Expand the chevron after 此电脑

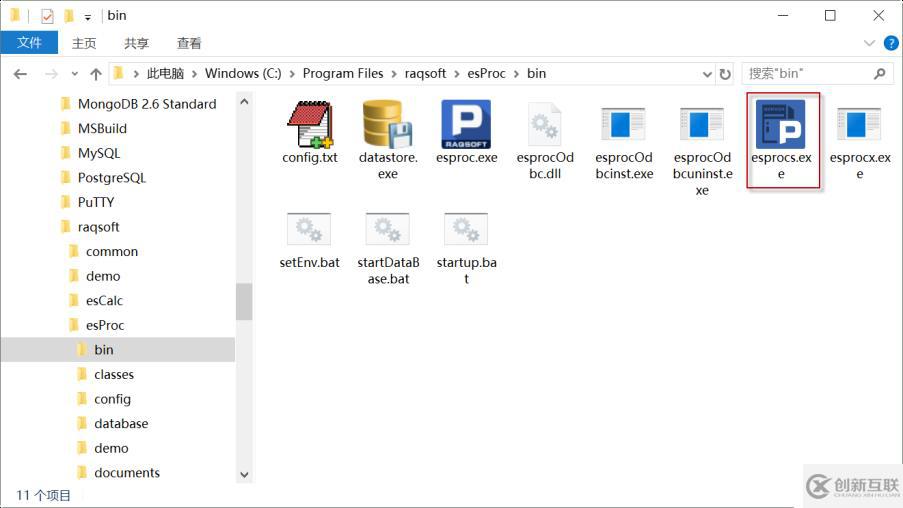tap(194, 74)
